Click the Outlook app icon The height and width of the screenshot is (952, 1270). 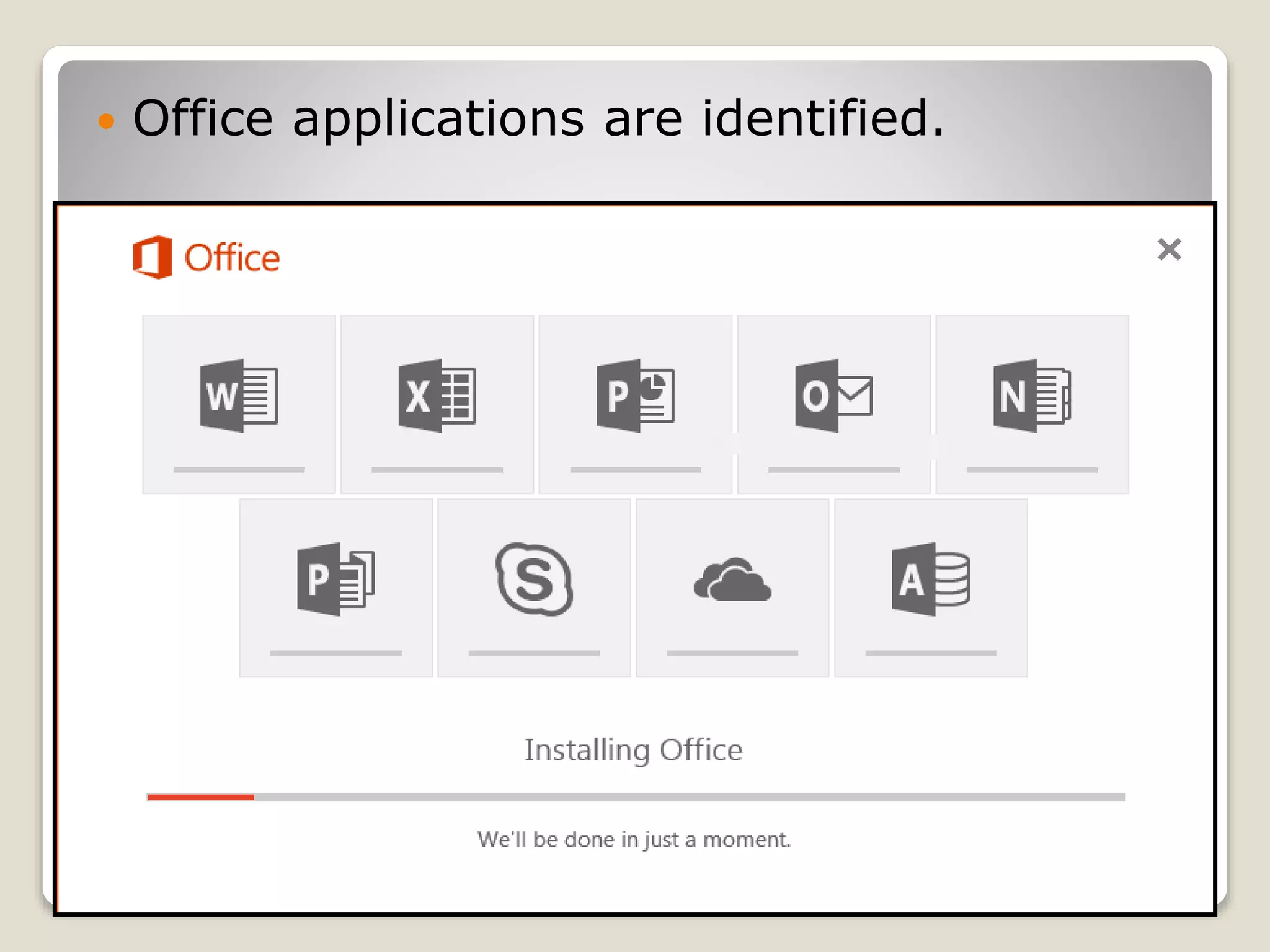click(834, 395)
